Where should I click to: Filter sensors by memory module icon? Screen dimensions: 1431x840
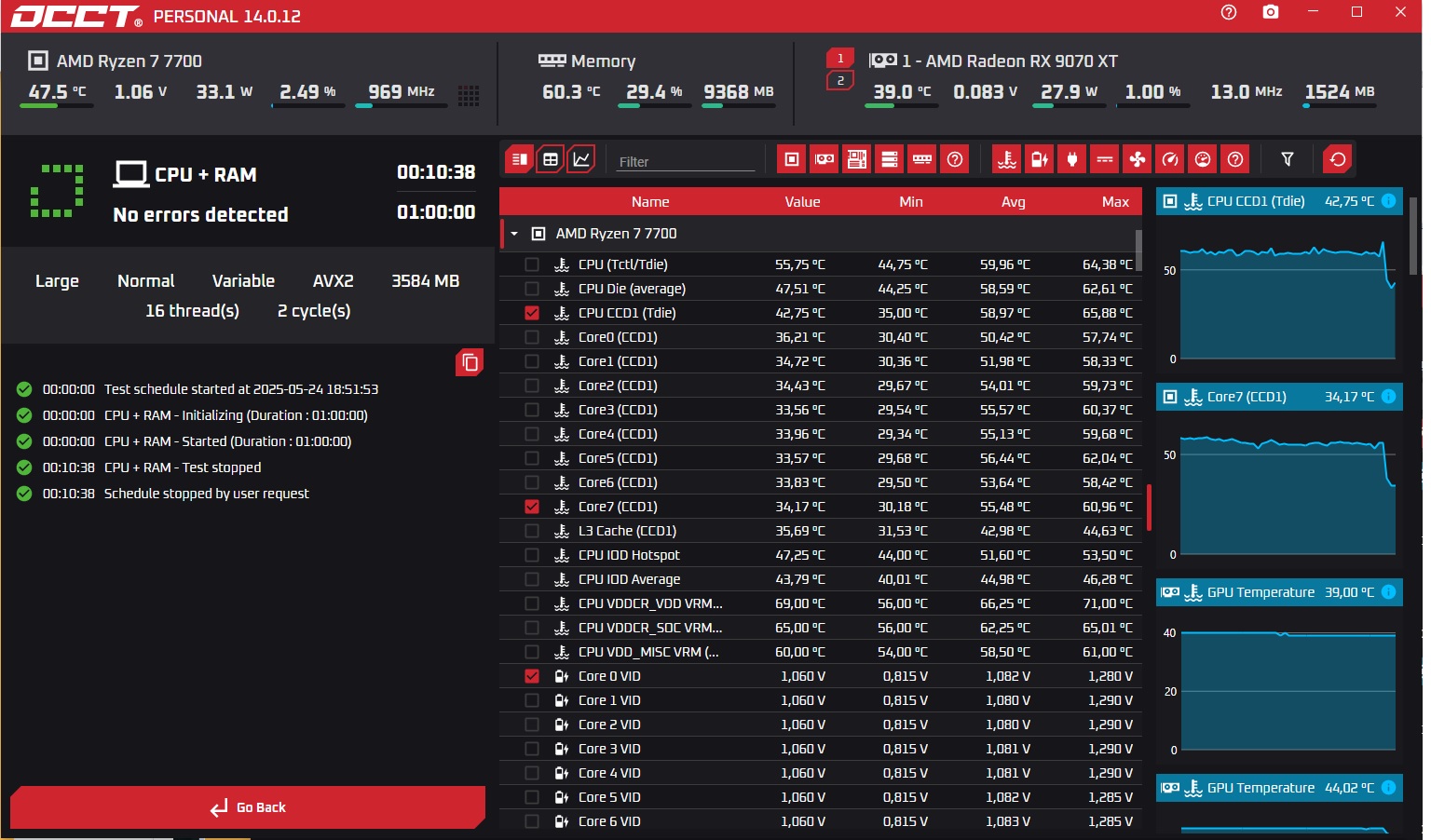[922, 159]
